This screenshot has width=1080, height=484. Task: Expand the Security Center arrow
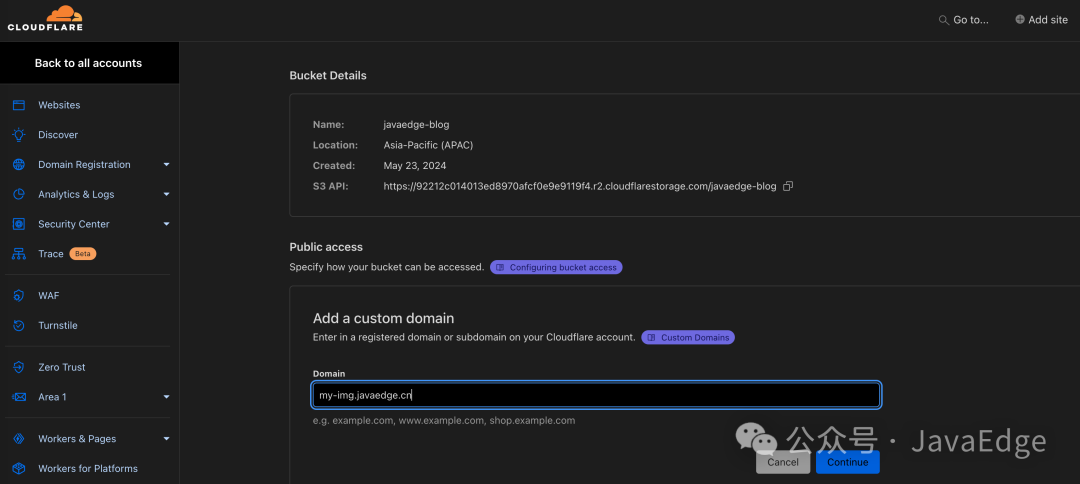[x=167, y=224]
